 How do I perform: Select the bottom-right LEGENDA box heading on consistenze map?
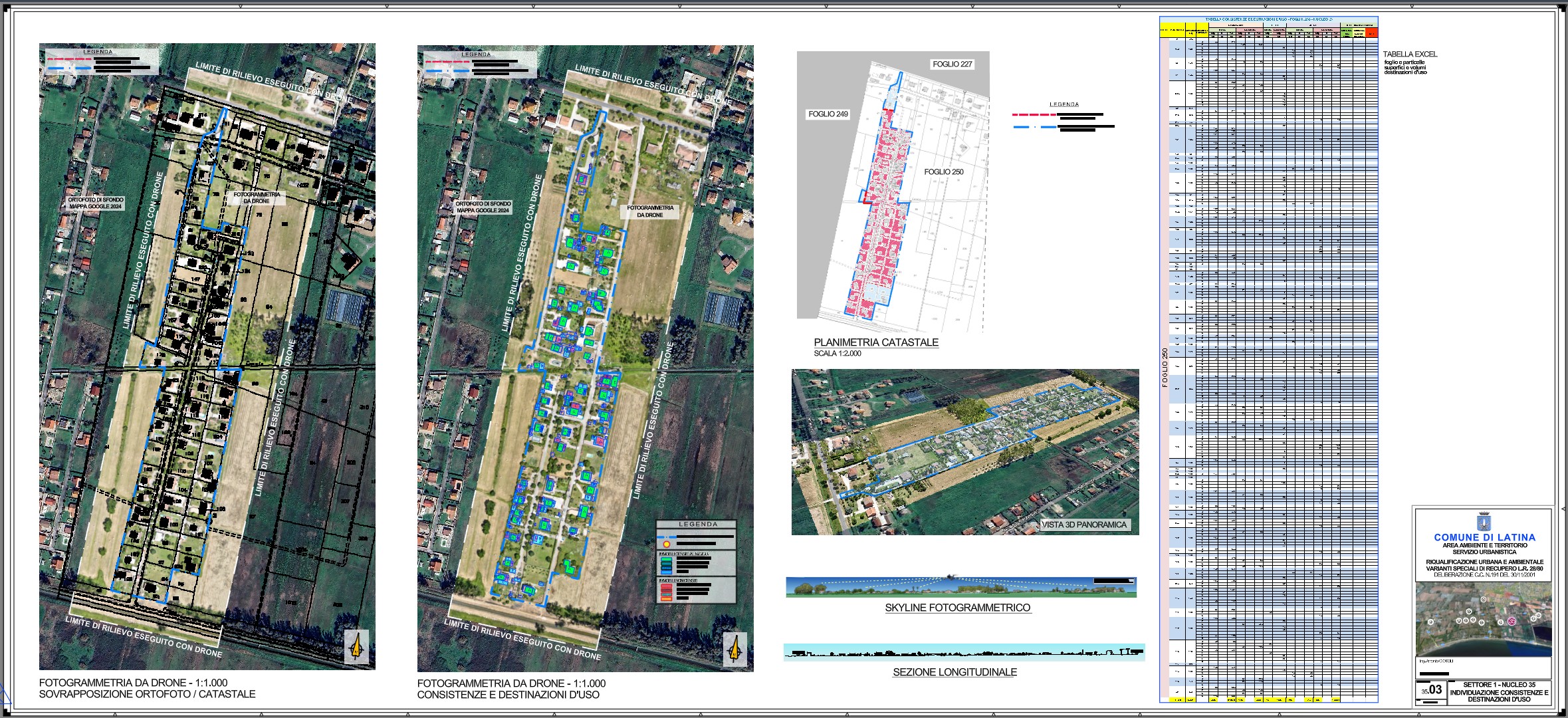(698, 525)
